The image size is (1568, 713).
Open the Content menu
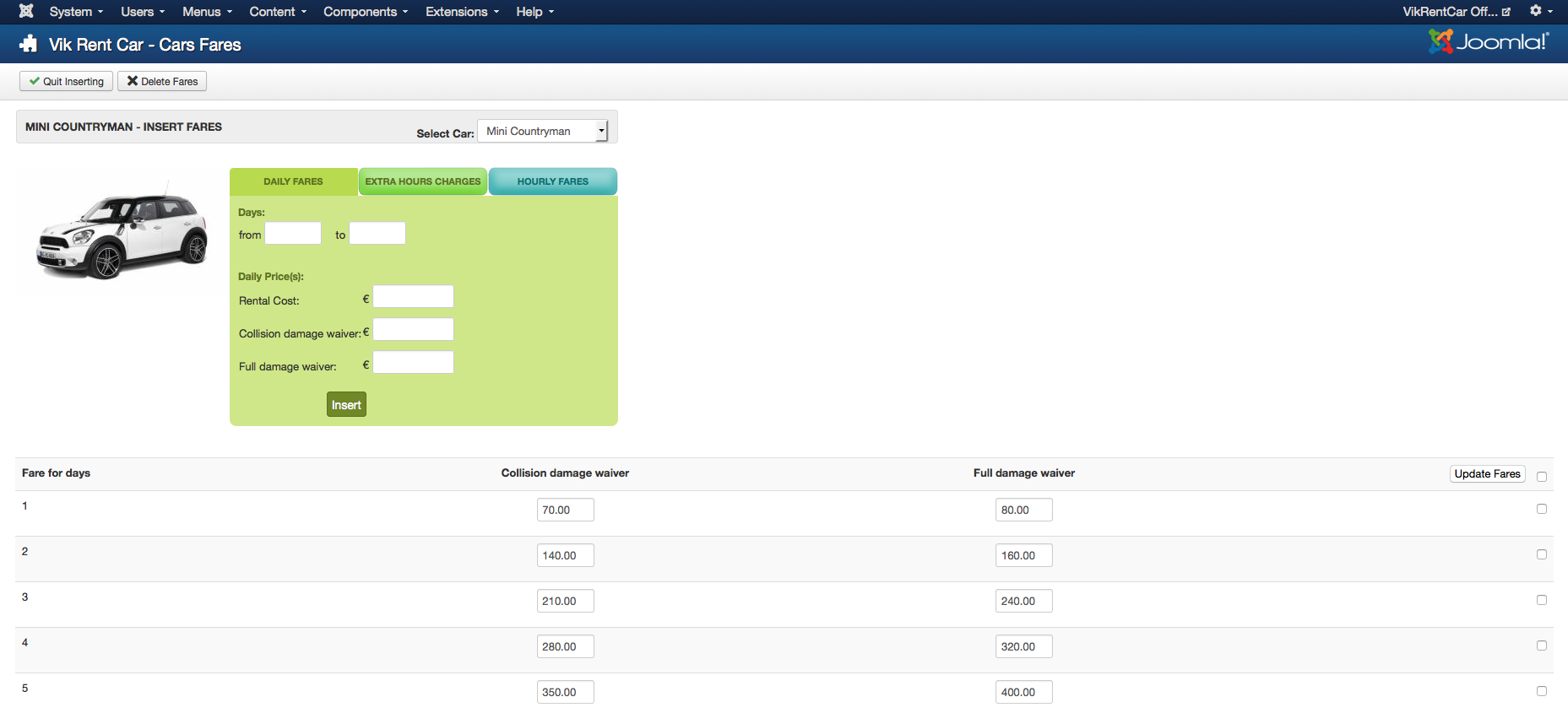click(278, 12)
